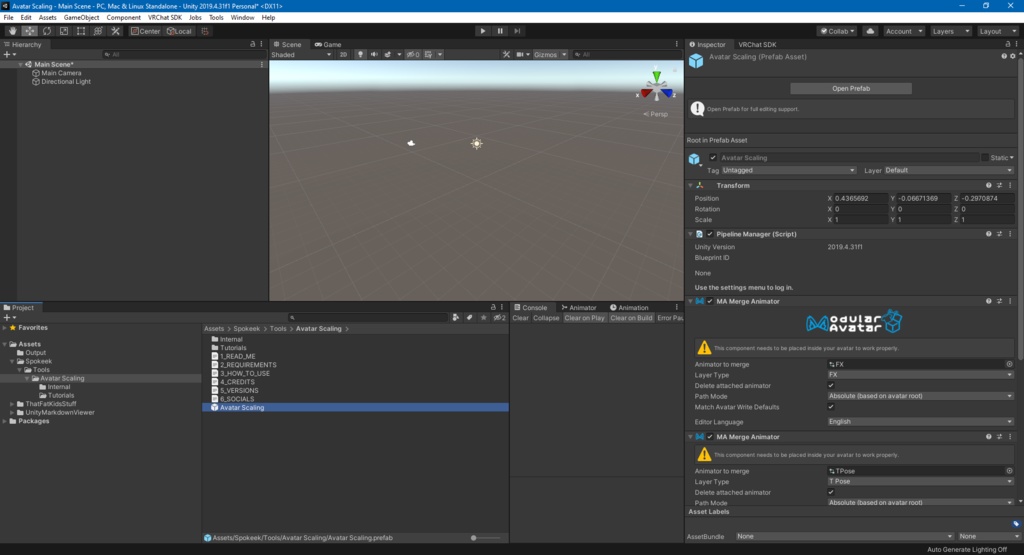
Task: Select the combined Transform tool
Action: pos(98,31)
